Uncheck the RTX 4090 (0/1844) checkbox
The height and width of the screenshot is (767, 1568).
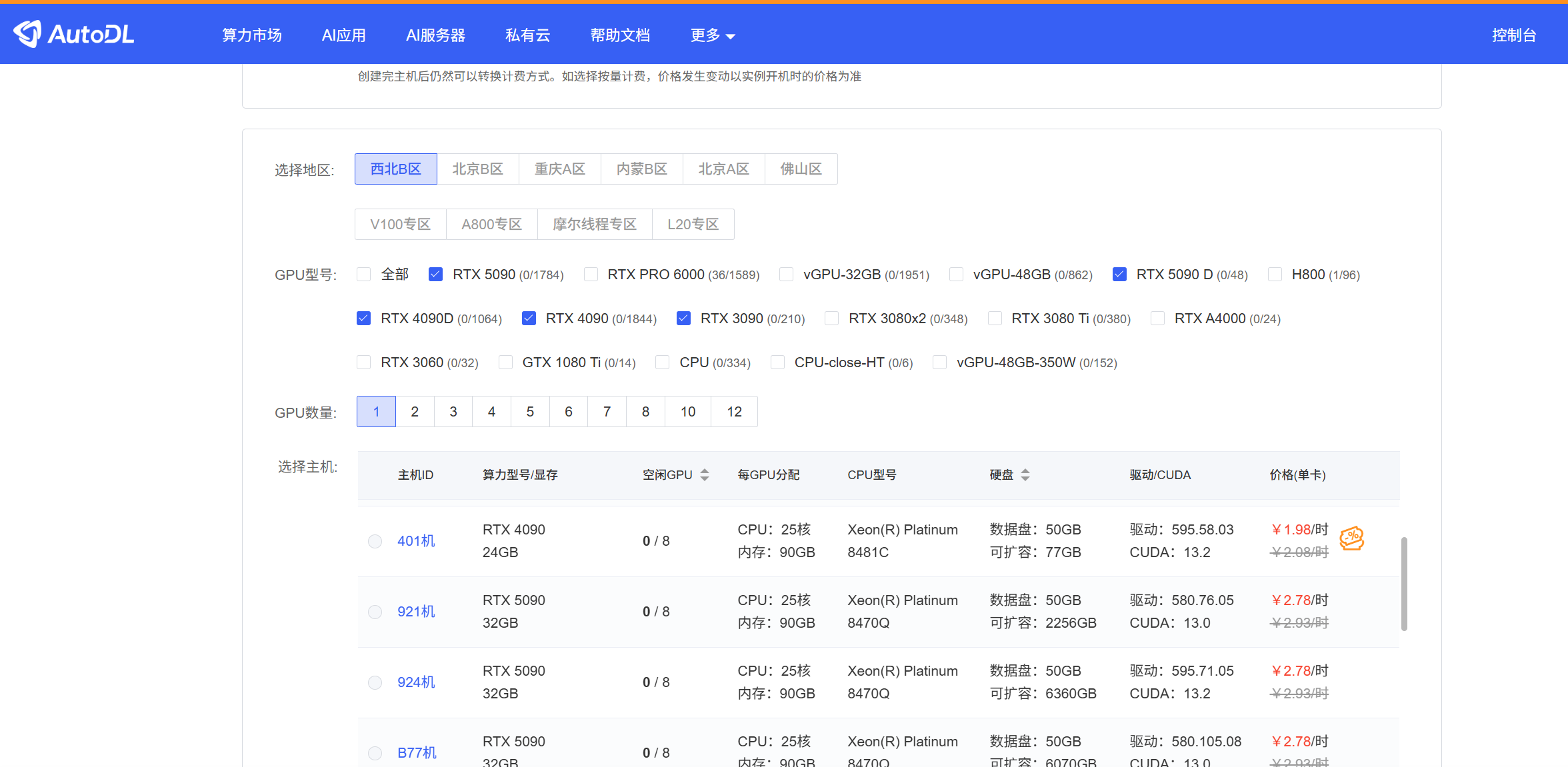tap(529, 319)
